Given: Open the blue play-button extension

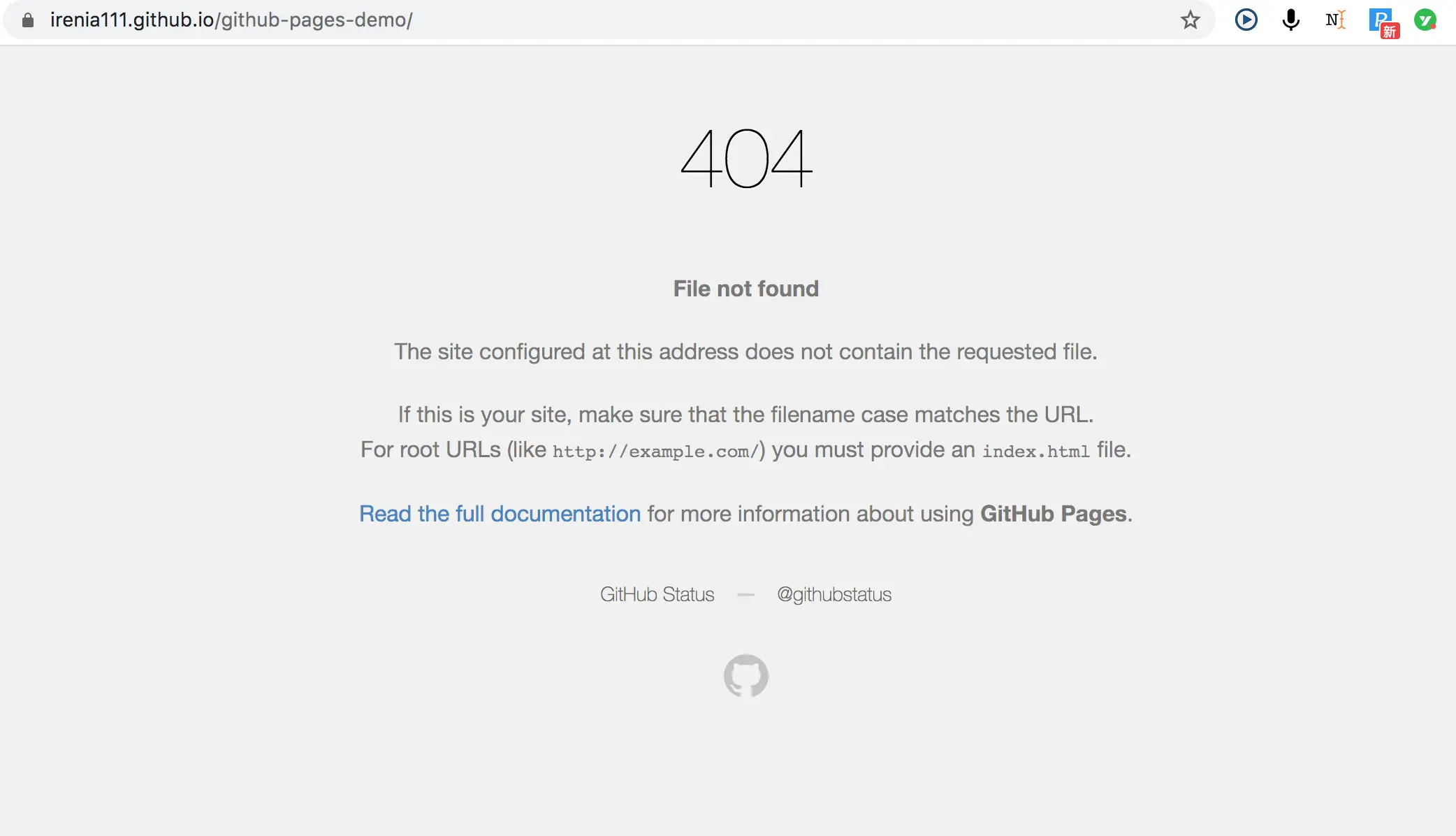Looking at the screenshot, I should coord(1246,20).
